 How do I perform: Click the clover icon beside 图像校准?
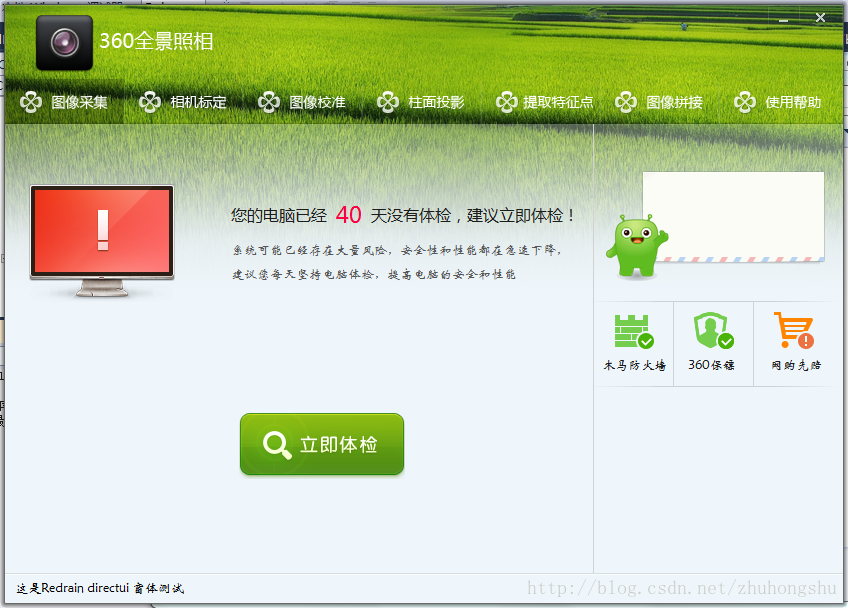[x=269, y=102]
